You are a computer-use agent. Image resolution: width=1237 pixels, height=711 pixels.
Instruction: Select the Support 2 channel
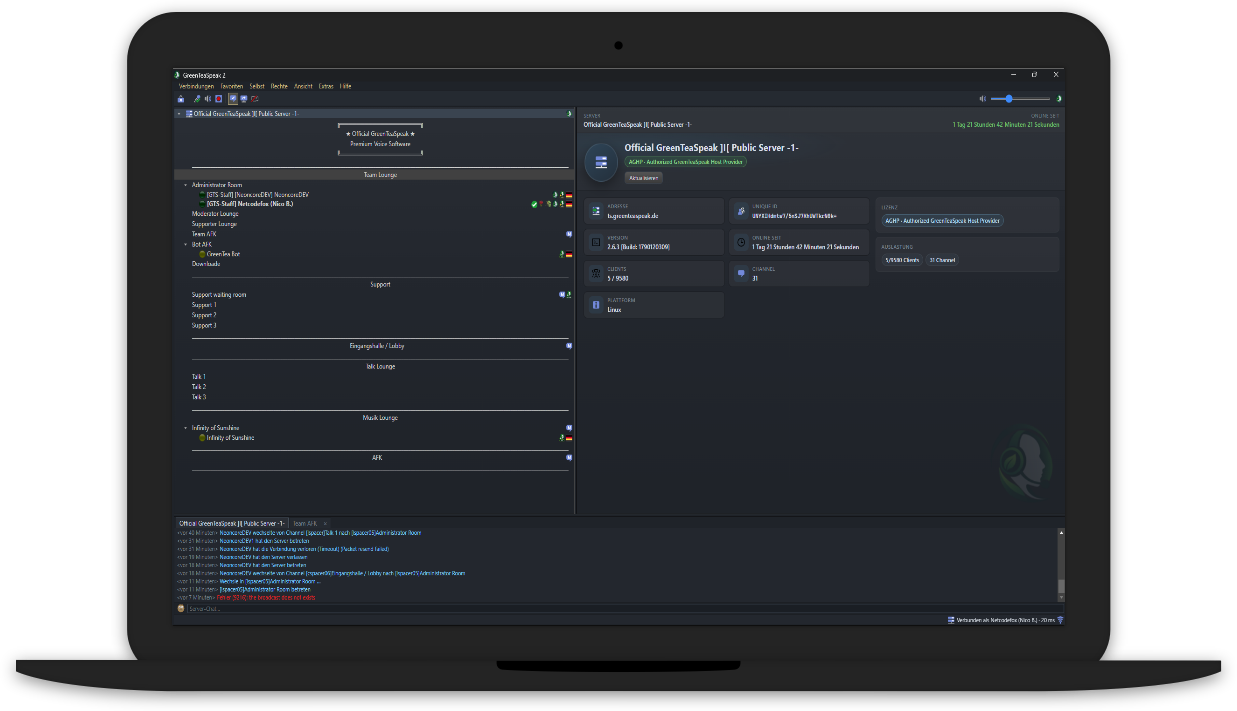click(x=204, y=315)
